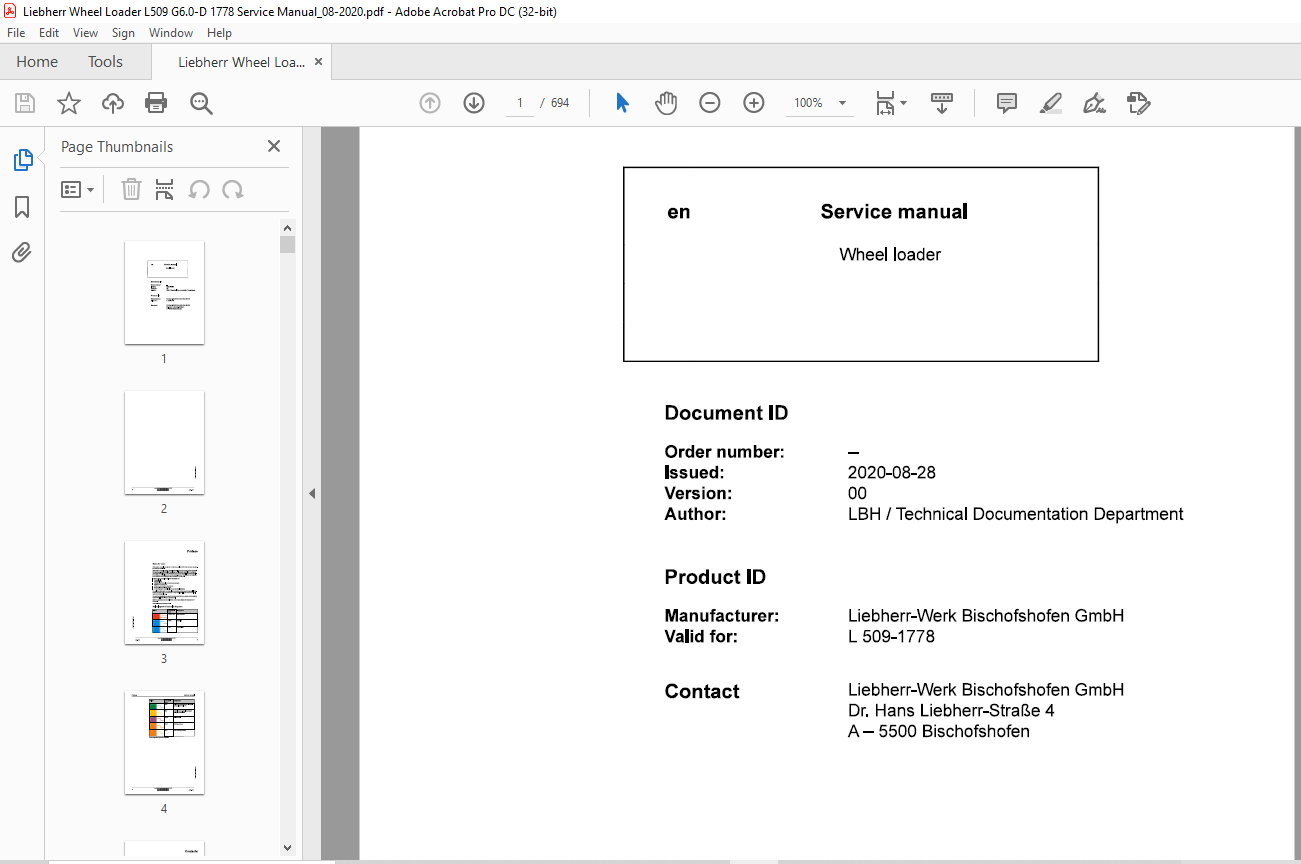The height and width of the screenshot is (864, 1301).
Task: Open the Find text search tool
Action: [x=201, y=103]
